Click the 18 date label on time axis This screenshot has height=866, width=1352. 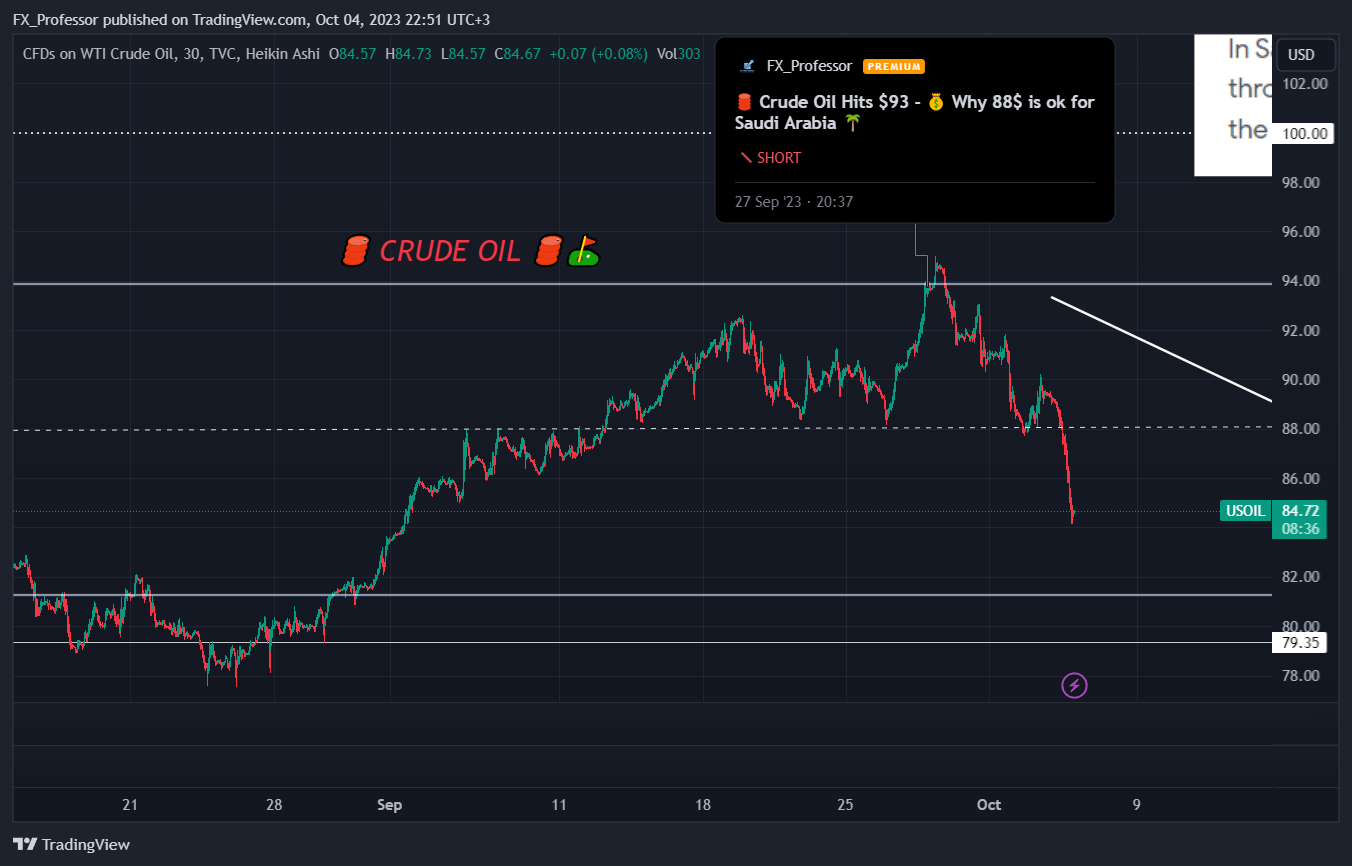(703, 804)
